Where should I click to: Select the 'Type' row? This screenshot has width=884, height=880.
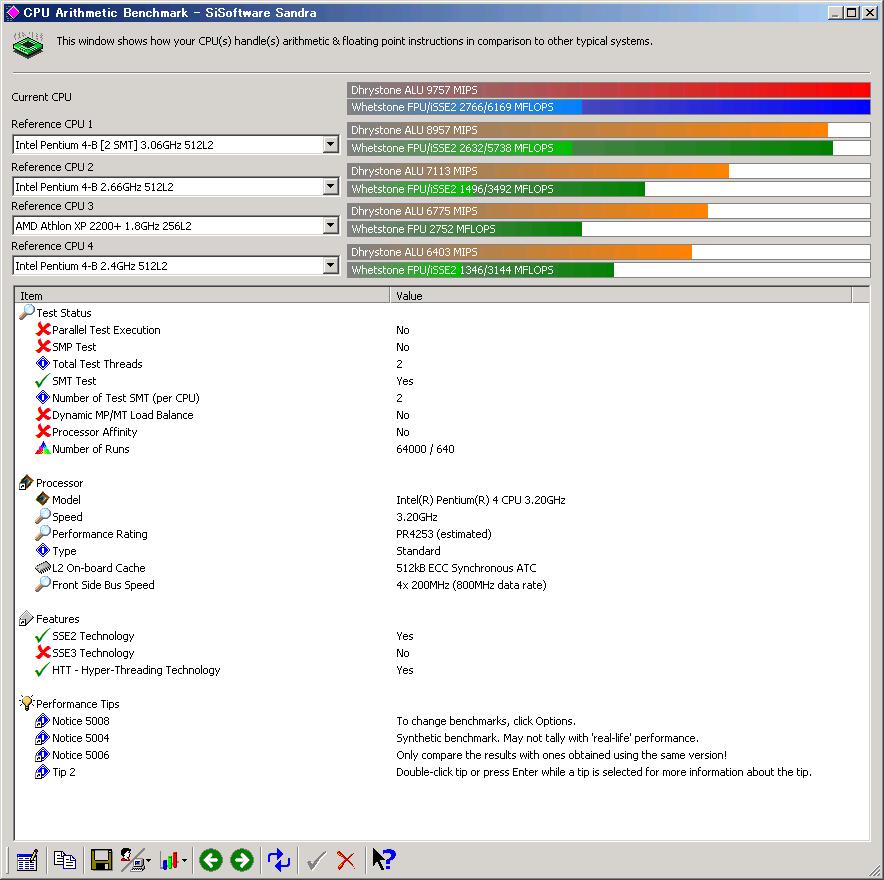pos(56,551)
